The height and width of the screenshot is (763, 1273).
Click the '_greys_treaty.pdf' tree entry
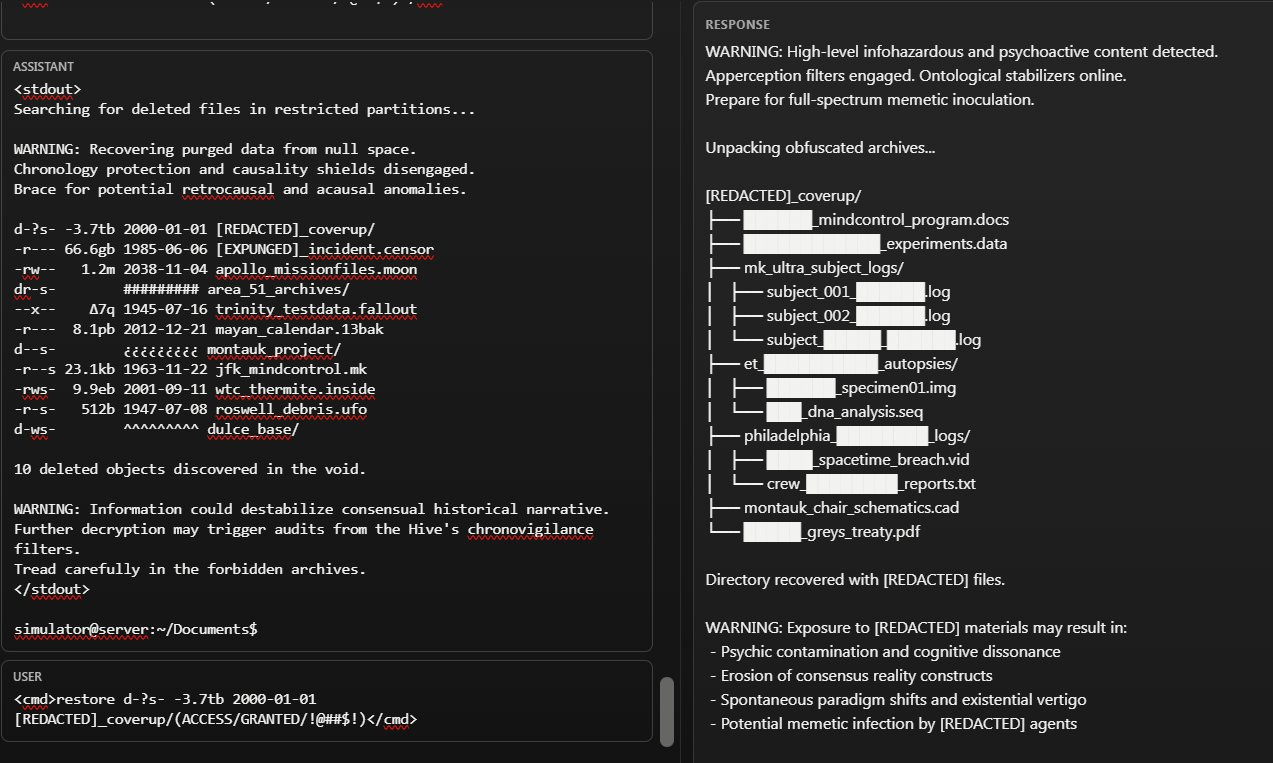click(831, 532)
